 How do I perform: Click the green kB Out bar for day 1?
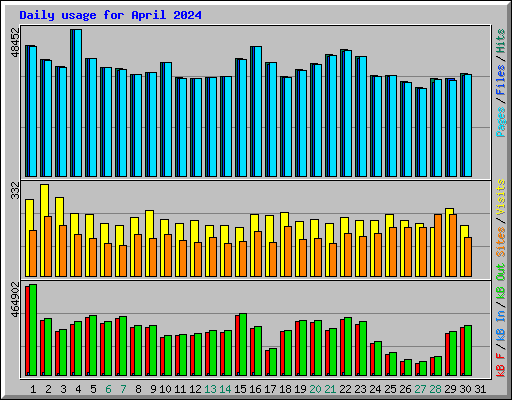point(33,330)
